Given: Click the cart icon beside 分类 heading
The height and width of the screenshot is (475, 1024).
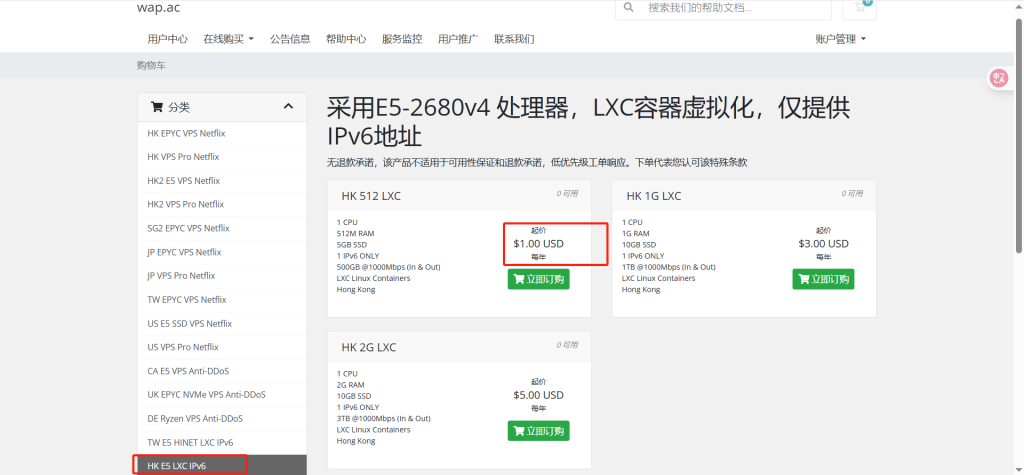Looking at the screenshot, I should [x=156, y=107].
